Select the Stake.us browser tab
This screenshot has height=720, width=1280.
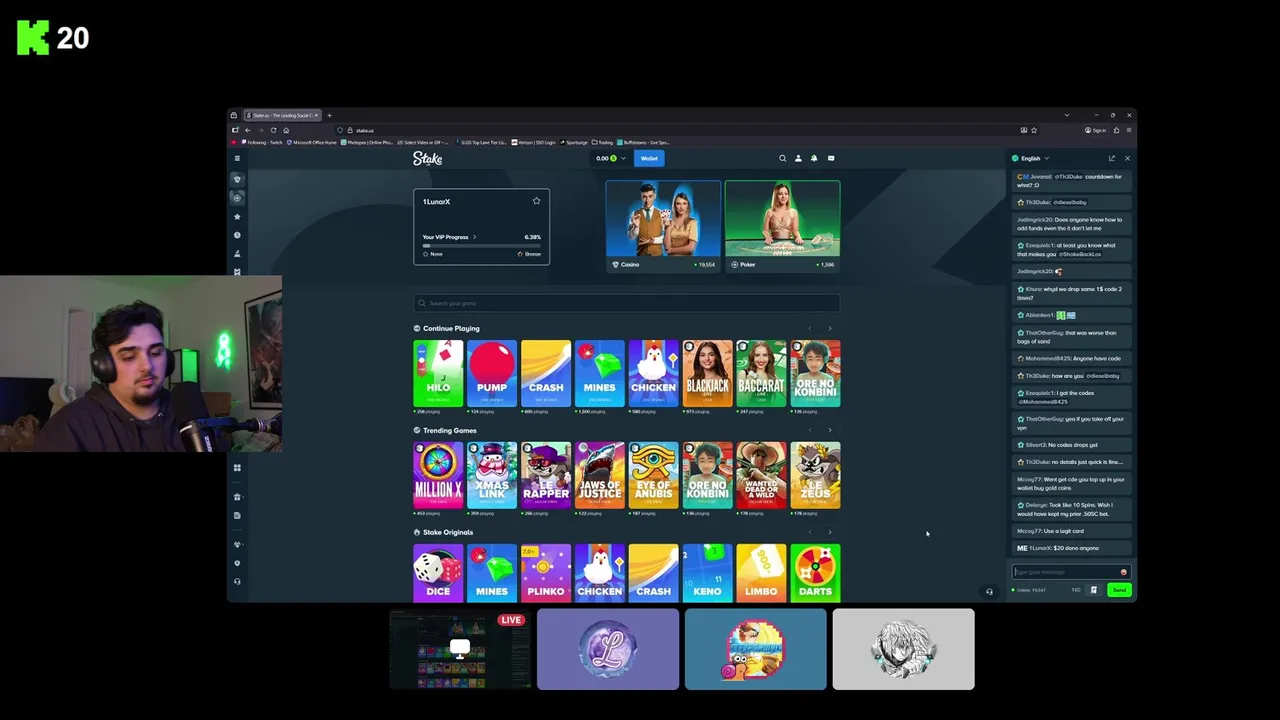[282, 115]
